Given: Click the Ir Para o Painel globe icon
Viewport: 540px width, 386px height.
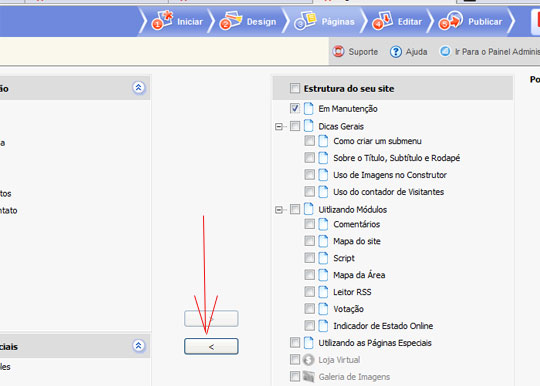Looking at the screenshot, I should coord(445,51).
